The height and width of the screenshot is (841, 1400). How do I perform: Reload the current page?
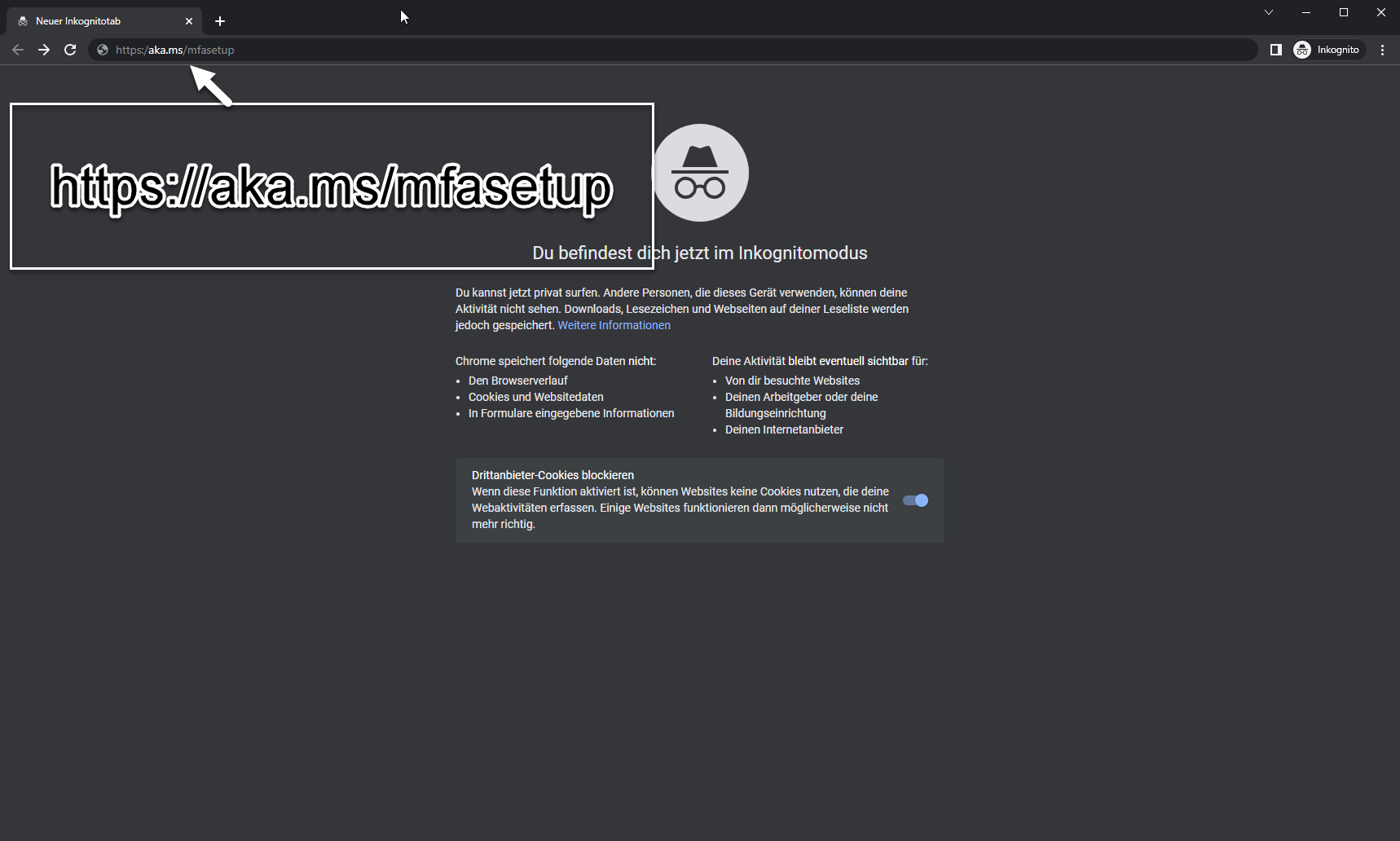(70, 50)
